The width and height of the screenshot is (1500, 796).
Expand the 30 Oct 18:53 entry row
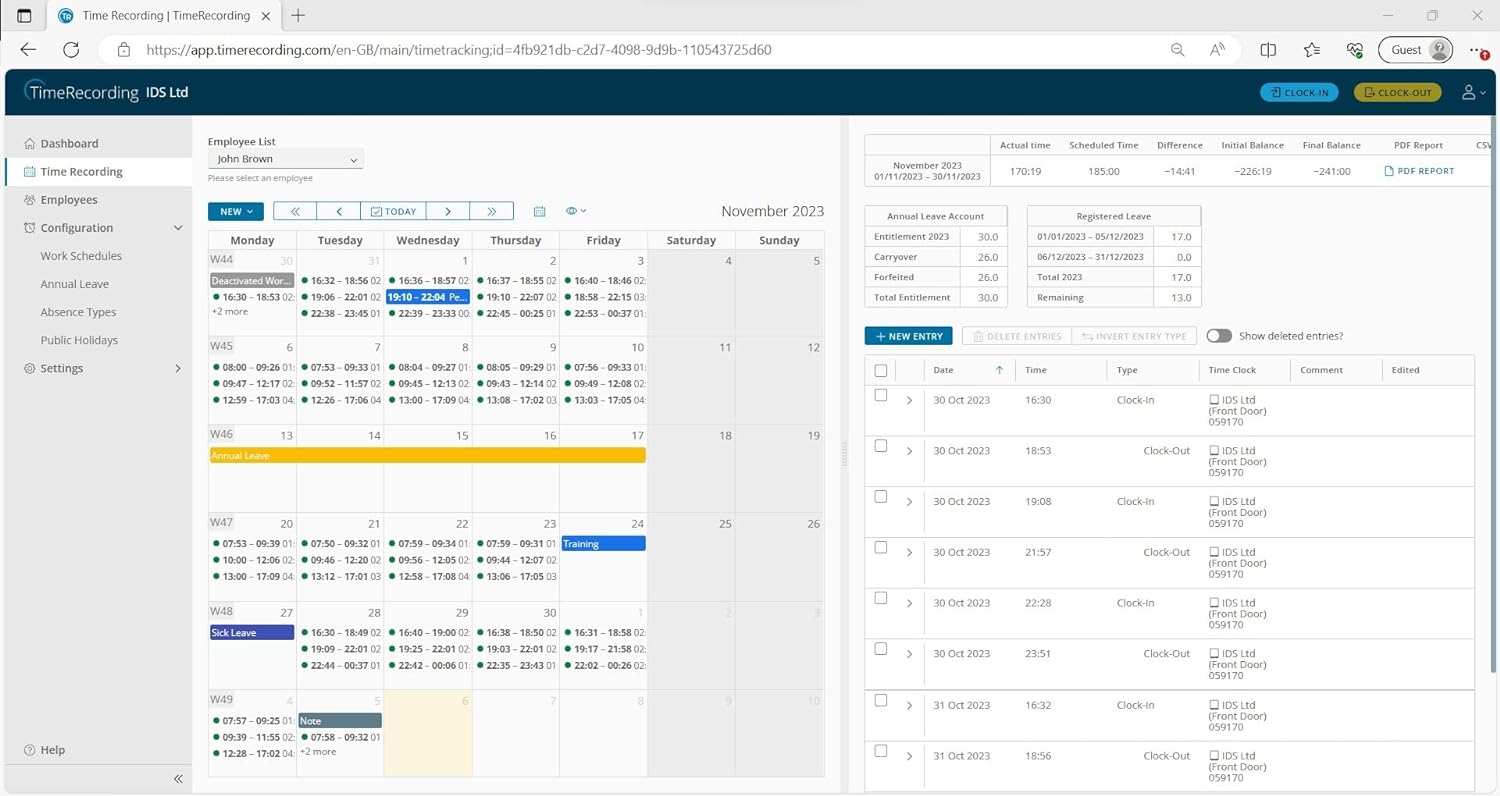coord(909,451)
